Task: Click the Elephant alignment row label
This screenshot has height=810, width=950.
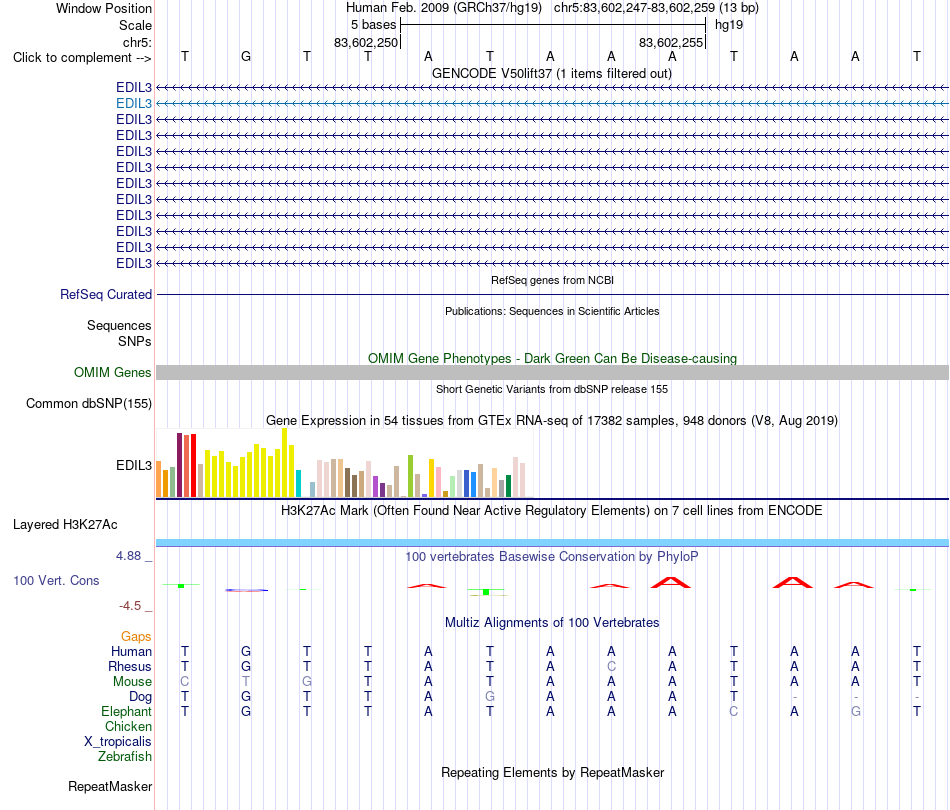Action: click(x=127, y=711)
